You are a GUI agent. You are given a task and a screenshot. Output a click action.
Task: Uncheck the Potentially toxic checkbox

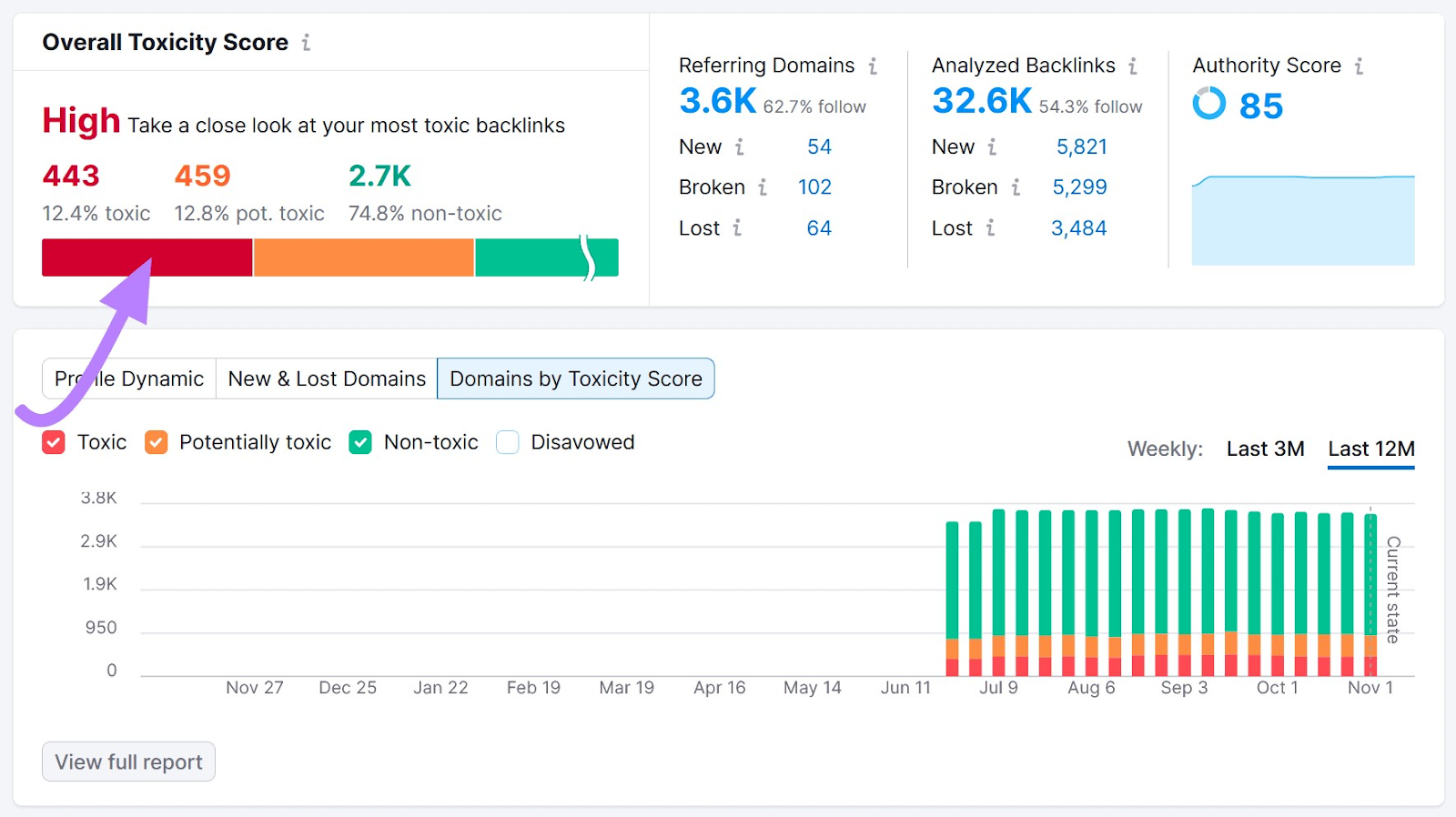point(157,443)
